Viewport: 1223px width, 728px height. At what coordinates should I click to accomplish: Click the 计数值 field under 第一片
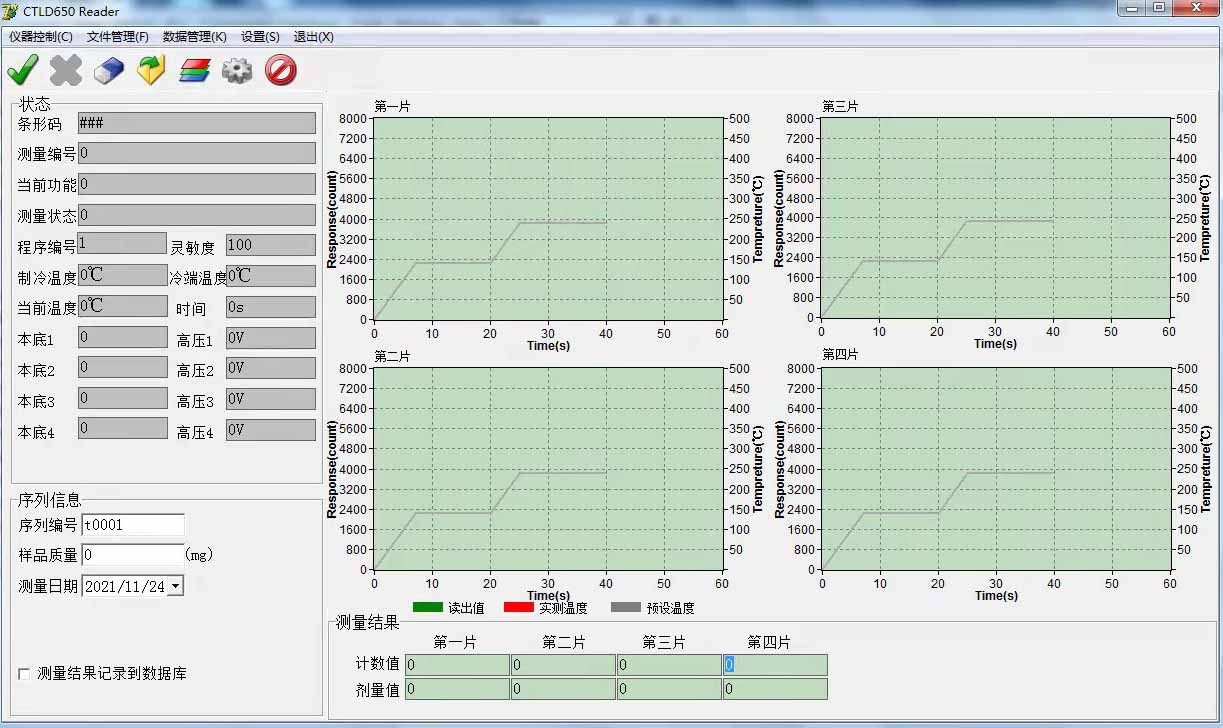coord(458,665)
